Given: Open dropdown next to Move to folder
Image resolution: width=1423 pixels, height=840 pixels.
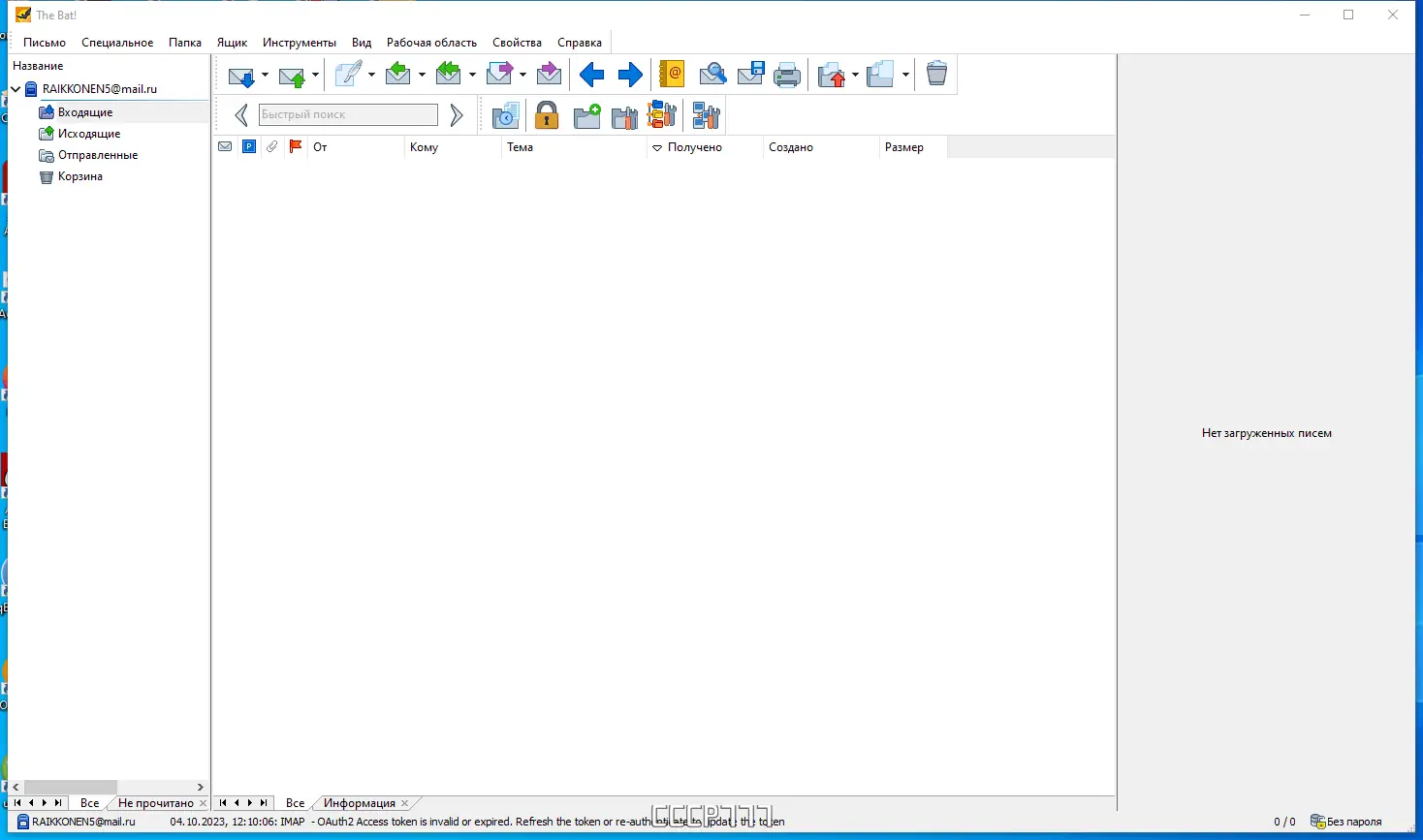Looking at the screenshot, I should [x=855, y=75].
